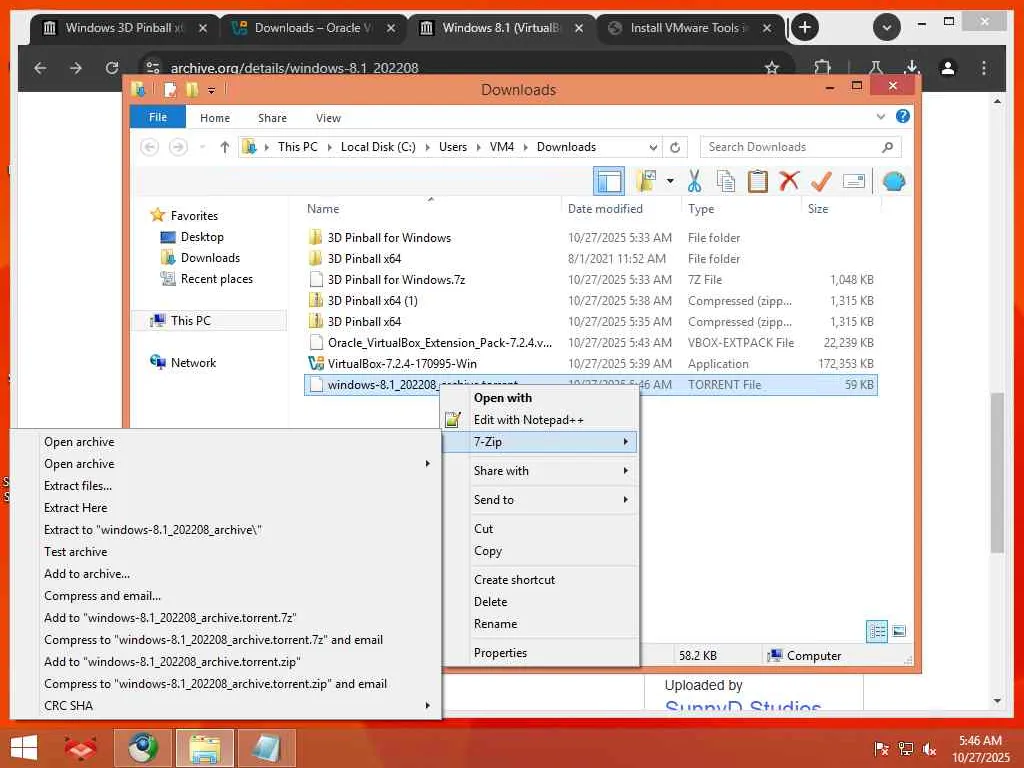Image resolution: width=1024 pixels, height=768 pixels.
Task: Open the Chrome icon in taskbar
Action: (142, 747)
